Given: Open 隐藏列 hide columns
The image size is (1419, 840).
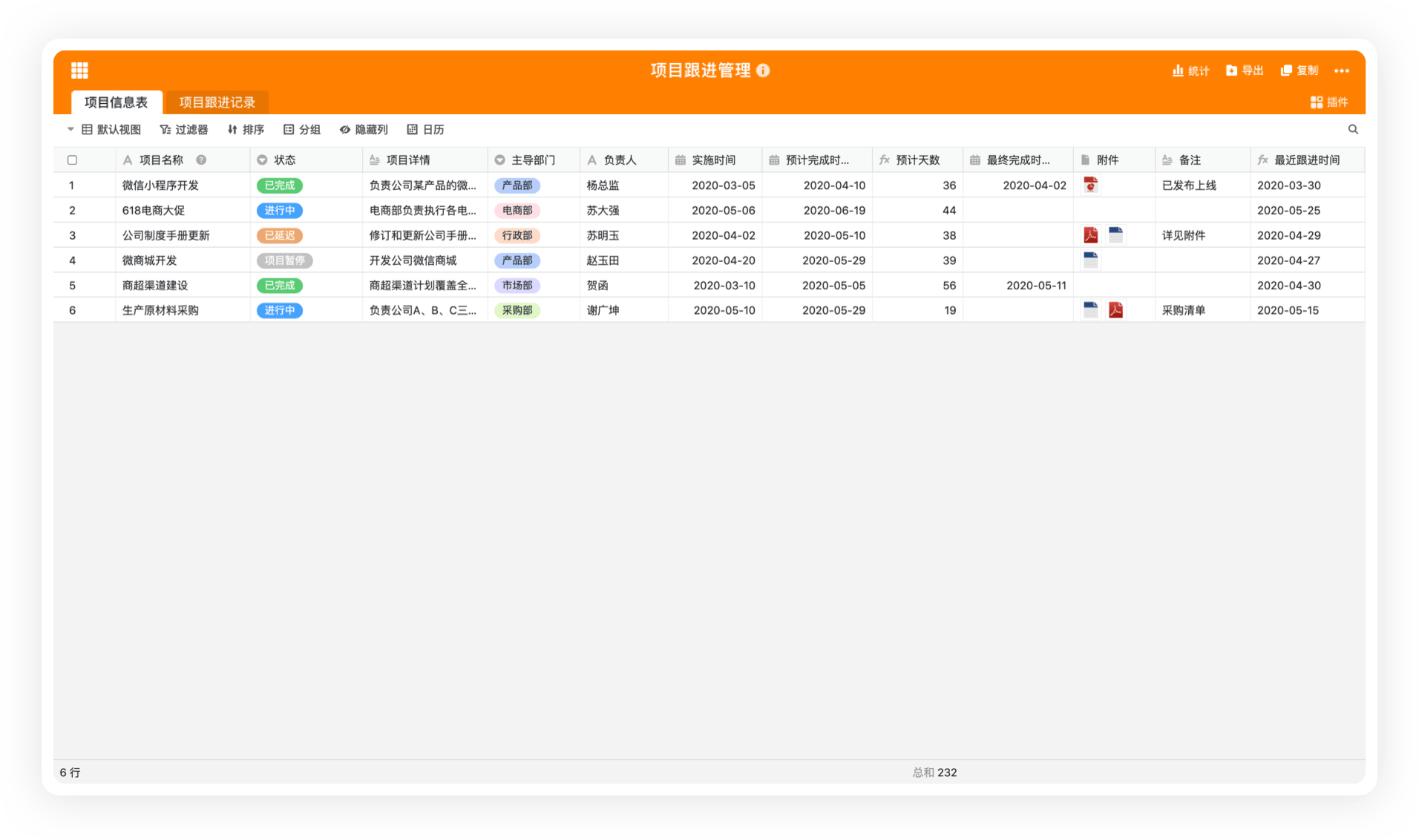Looking at the screenshot, I should [x=364, y=129].
